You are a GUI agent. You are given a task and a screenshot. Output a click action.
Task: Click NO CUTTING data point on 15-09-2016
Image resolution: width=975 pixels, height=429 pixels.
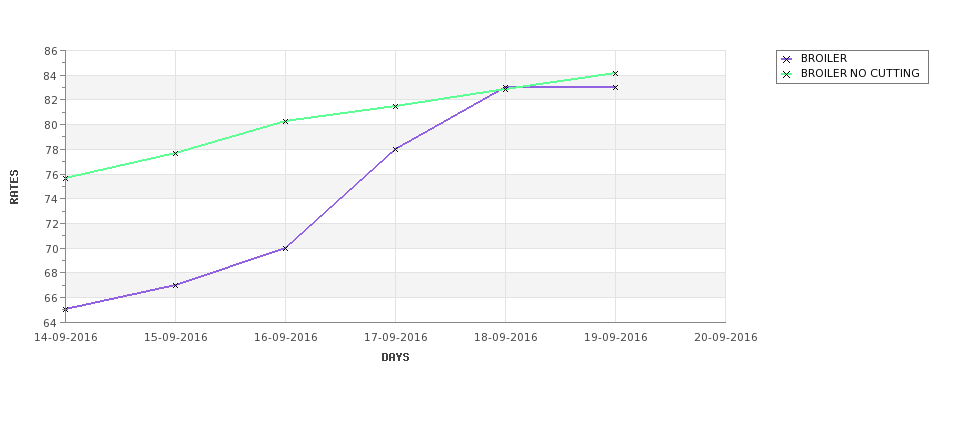point(175,153)
